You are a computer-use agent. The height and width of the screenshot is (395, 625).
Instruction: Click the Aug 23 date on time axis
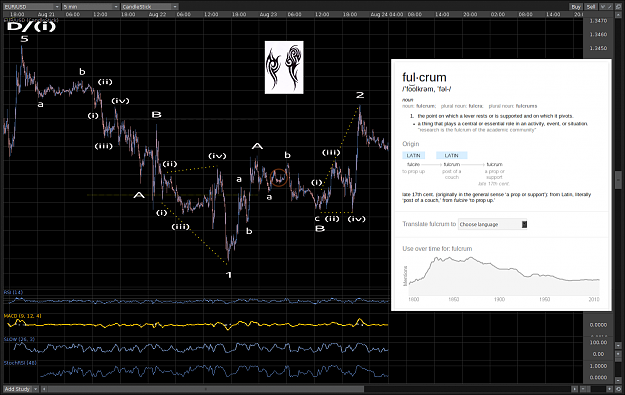(x=268, y=15)
